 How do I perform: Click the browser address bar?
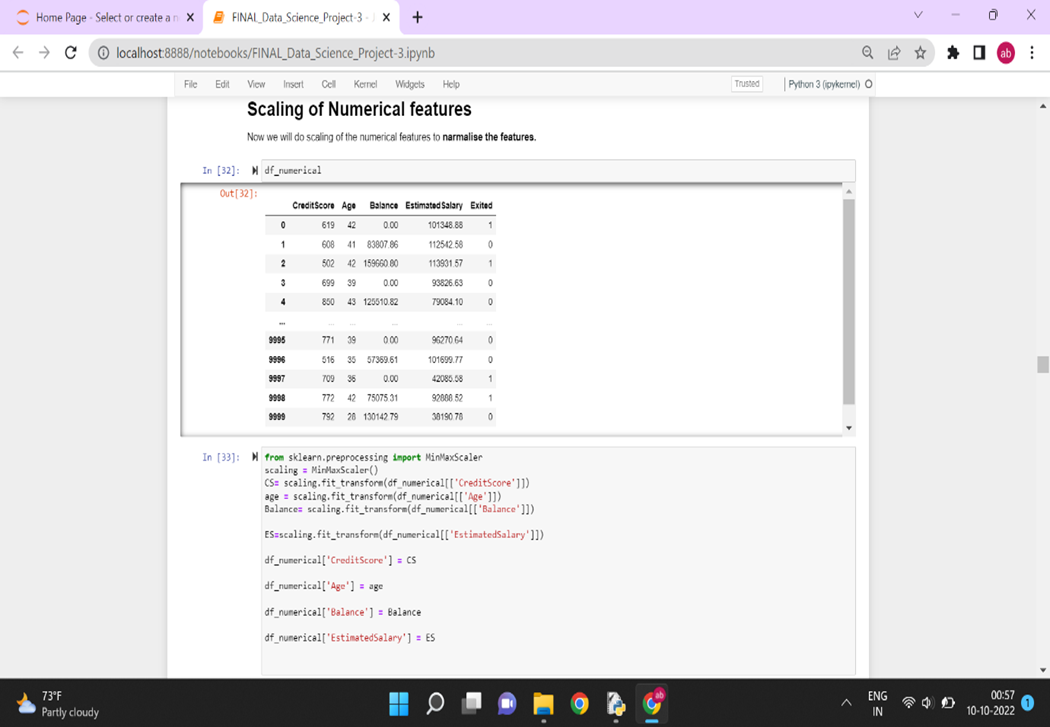[x=400, y=51]
